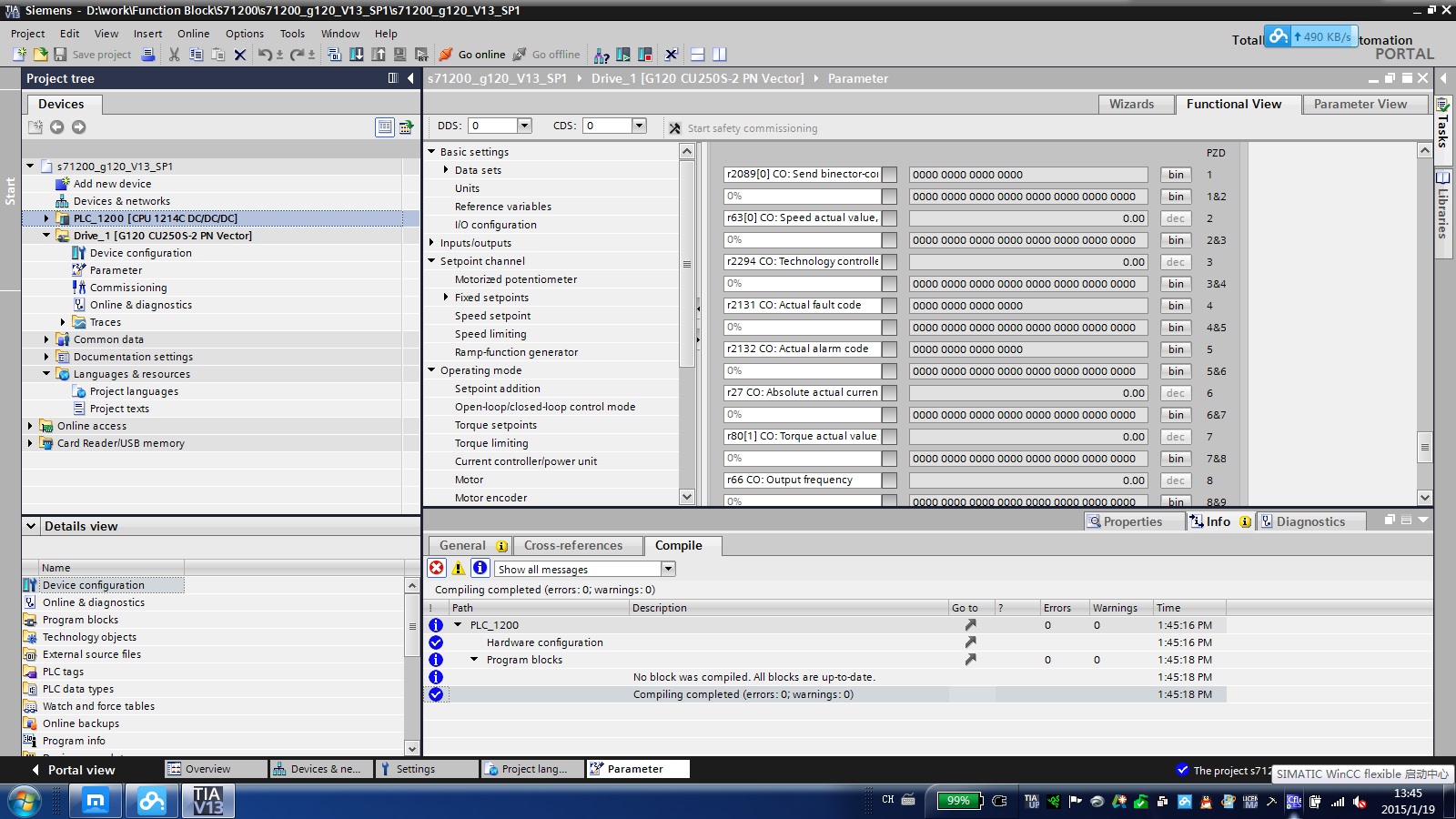This screenshot has width=1456, height=819.
Task: Click the Paste toolbar icon
Action: pyautogui.click(x=217, y=55)
